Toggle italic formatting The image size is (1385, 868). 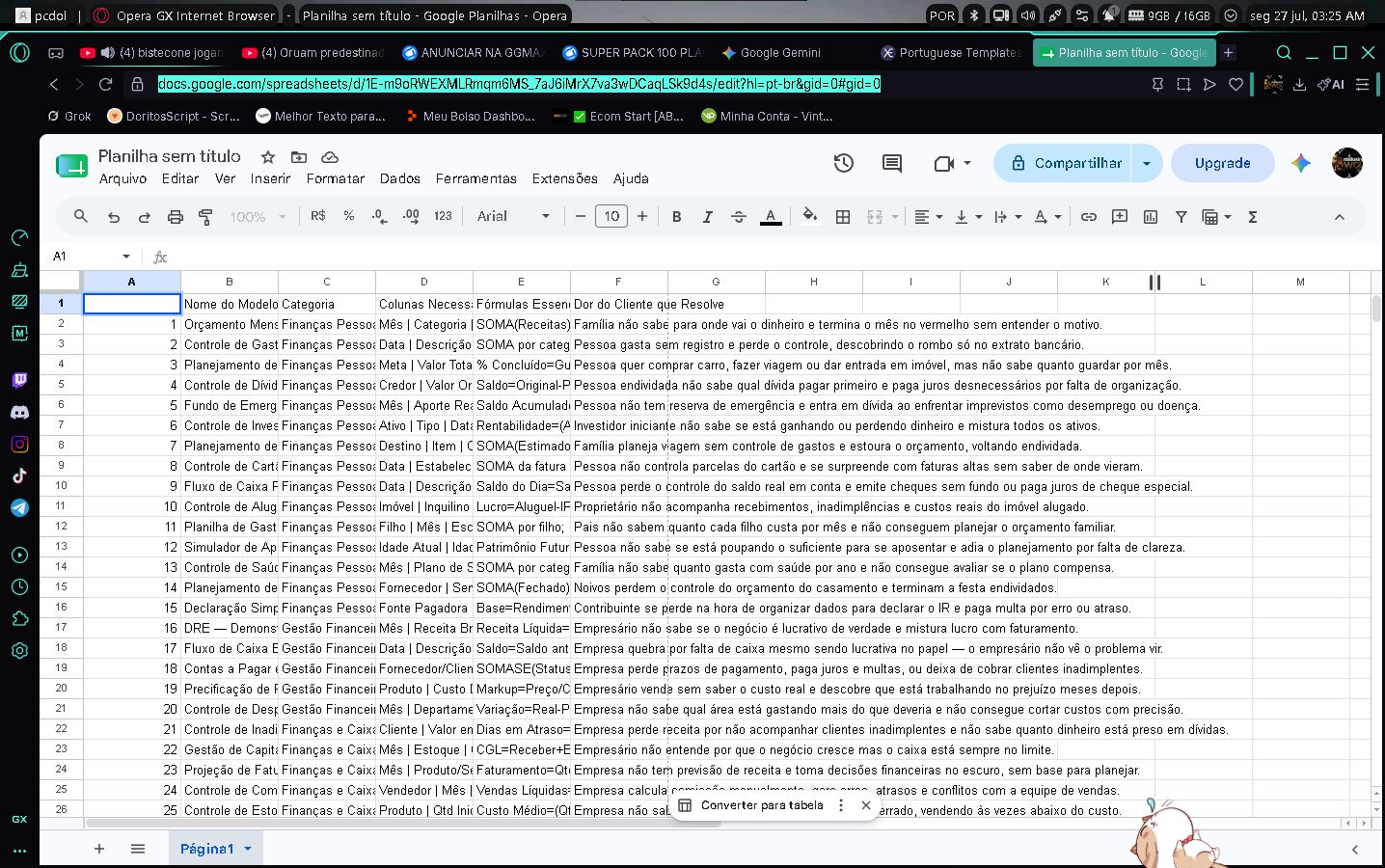coord(708,217)
